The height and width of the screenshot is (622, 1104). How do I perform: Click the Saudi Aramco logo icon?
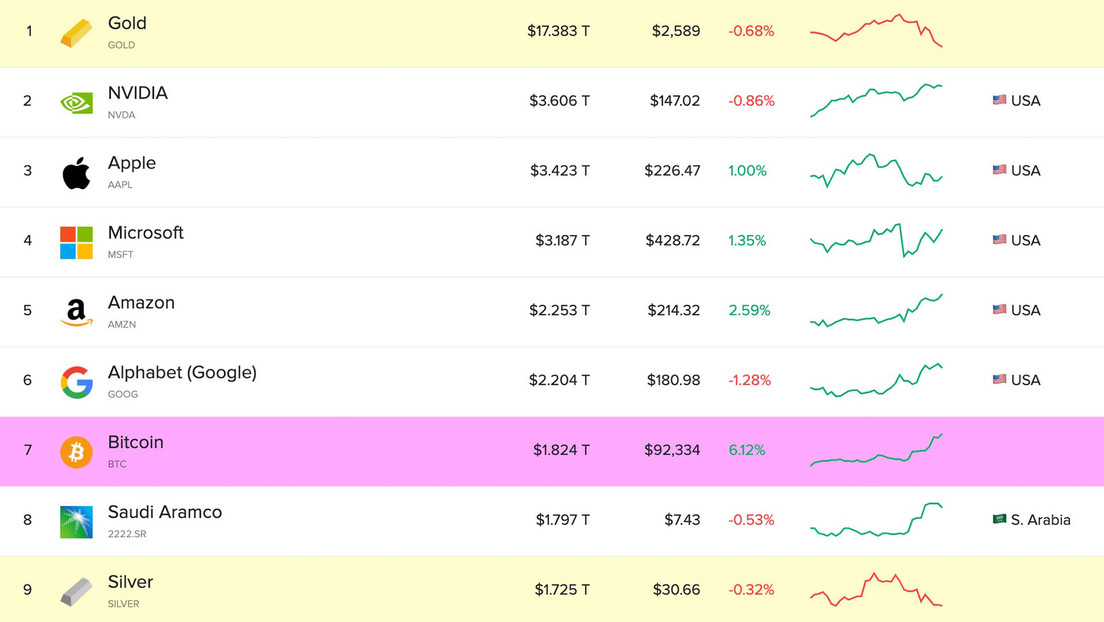(76, 521)
